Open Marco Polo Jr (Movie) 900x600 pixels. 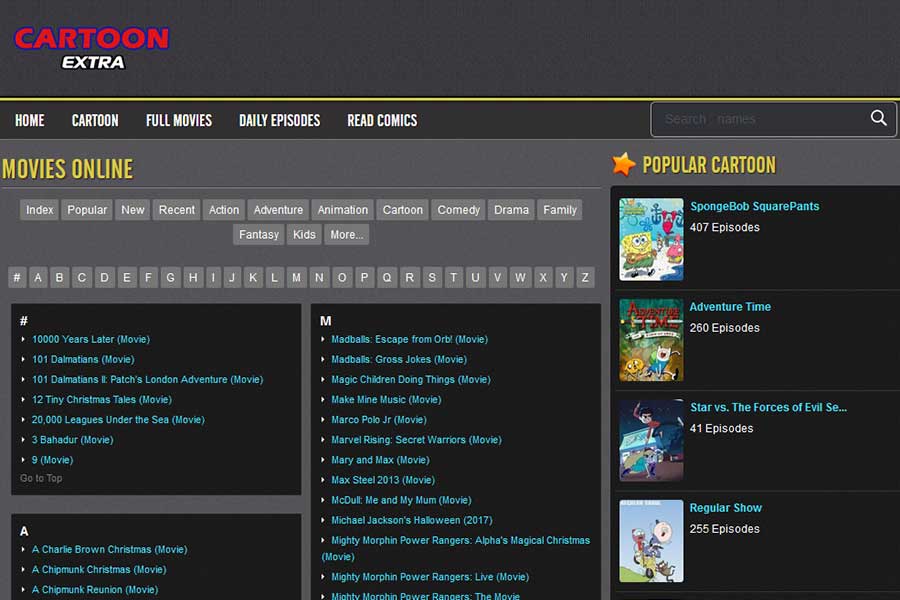[x=379, y=420]
